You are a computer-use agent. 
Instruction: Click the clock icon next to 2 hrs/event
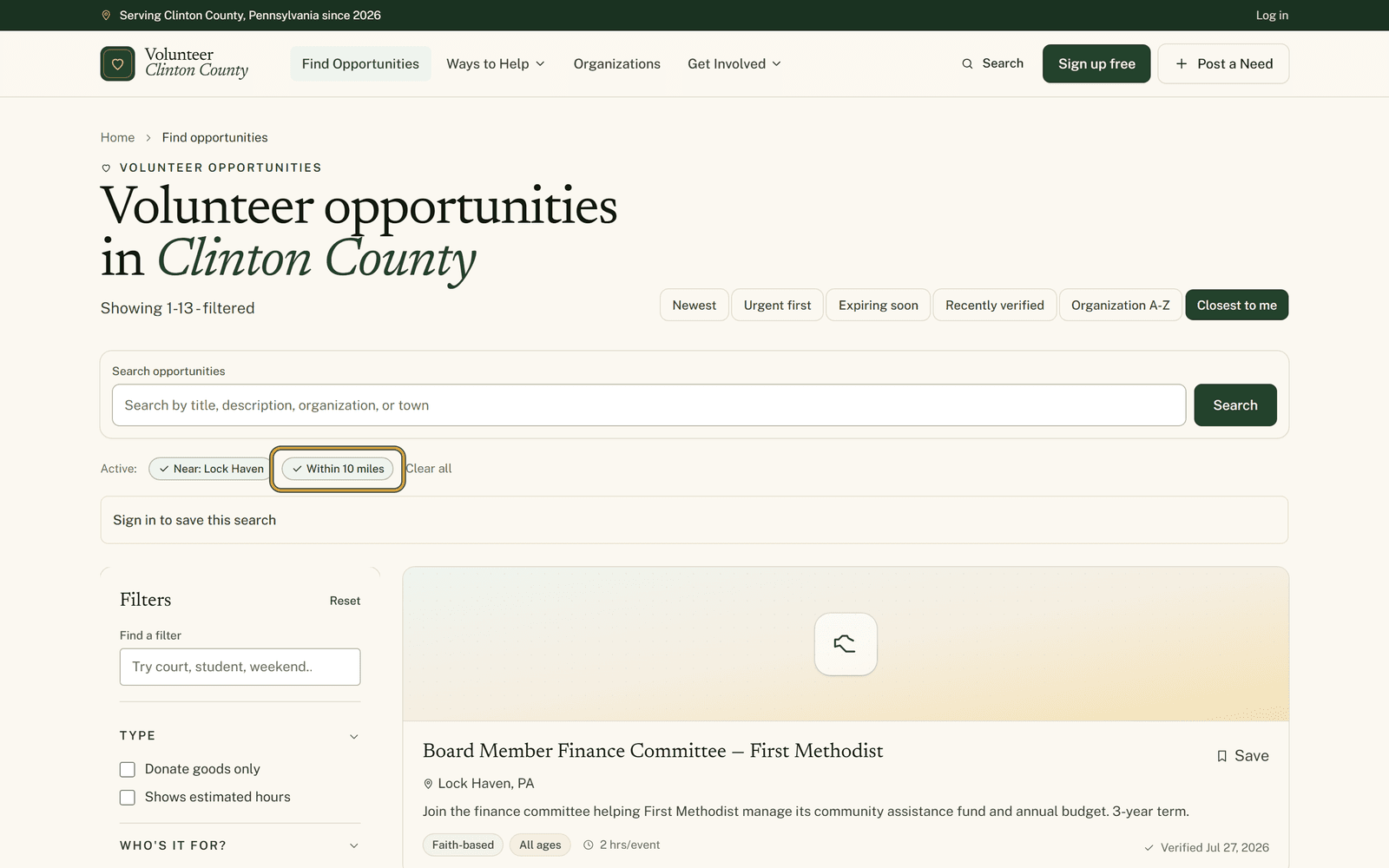(x=589, y=845)
